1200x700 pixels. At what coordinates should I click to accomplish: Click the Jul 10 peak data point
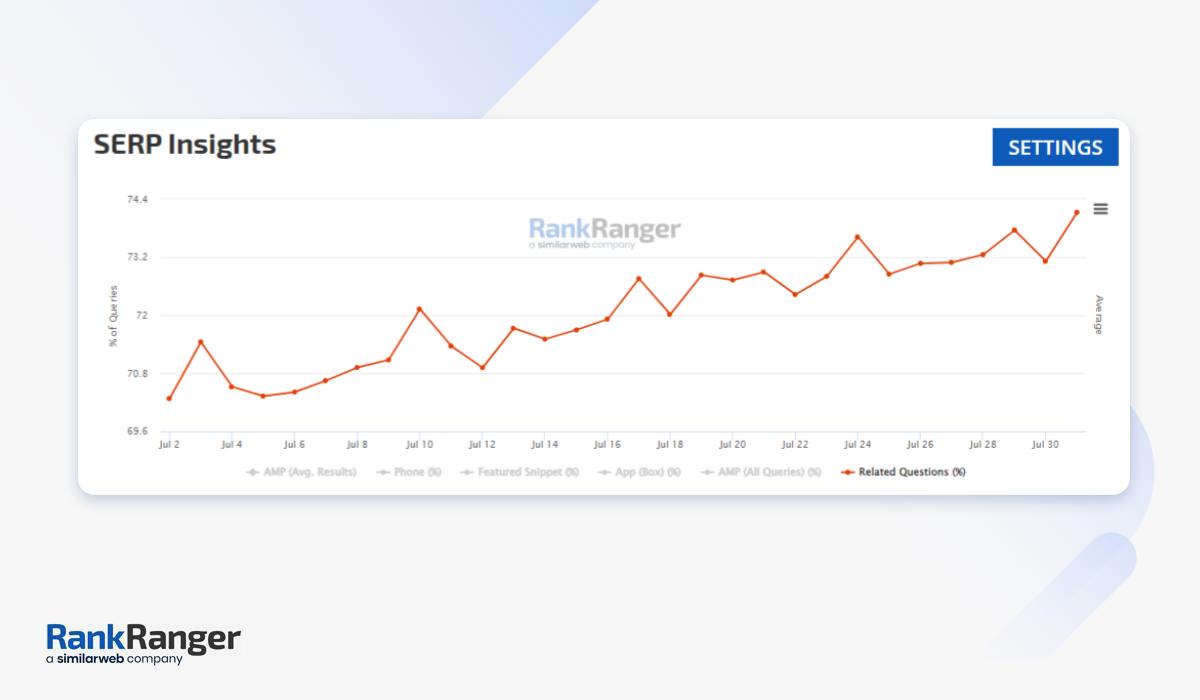(x=419, y=309)
